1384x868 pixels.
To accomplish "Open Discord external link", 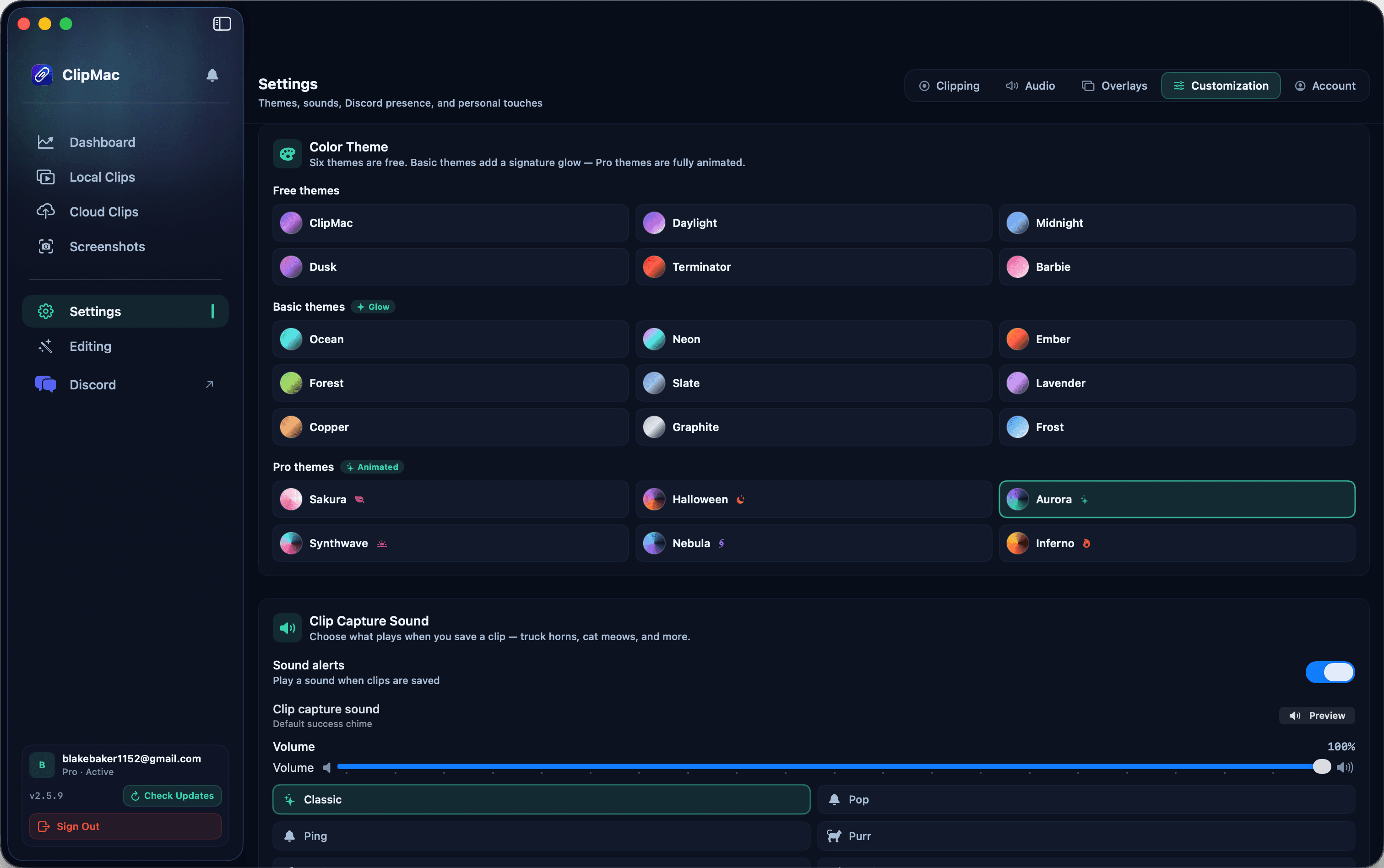I will click(125, 384).
